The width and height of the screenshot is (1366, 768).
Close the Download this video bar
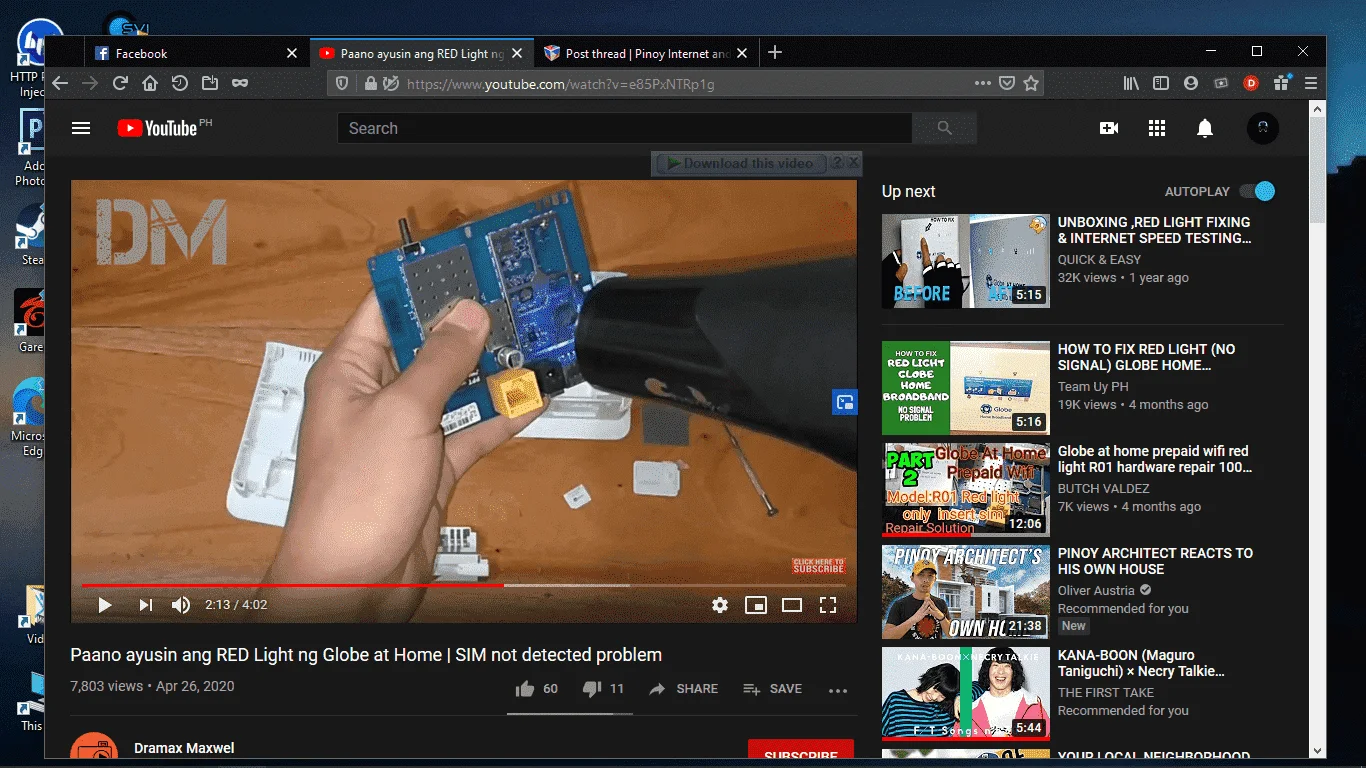click(854, 163)
